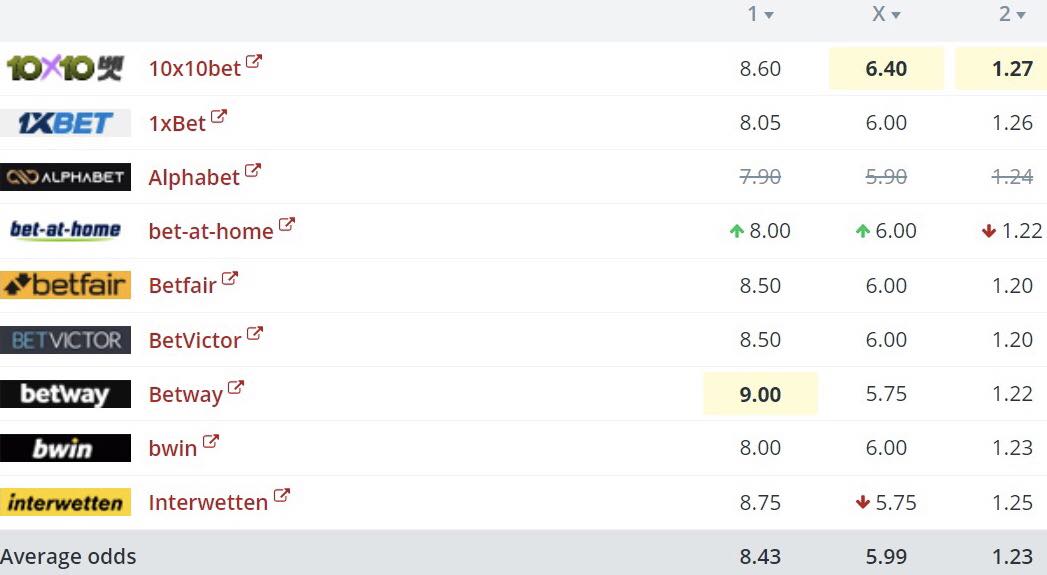Click the bwin logo
The image size is (1047, 575).
(65, 448)
